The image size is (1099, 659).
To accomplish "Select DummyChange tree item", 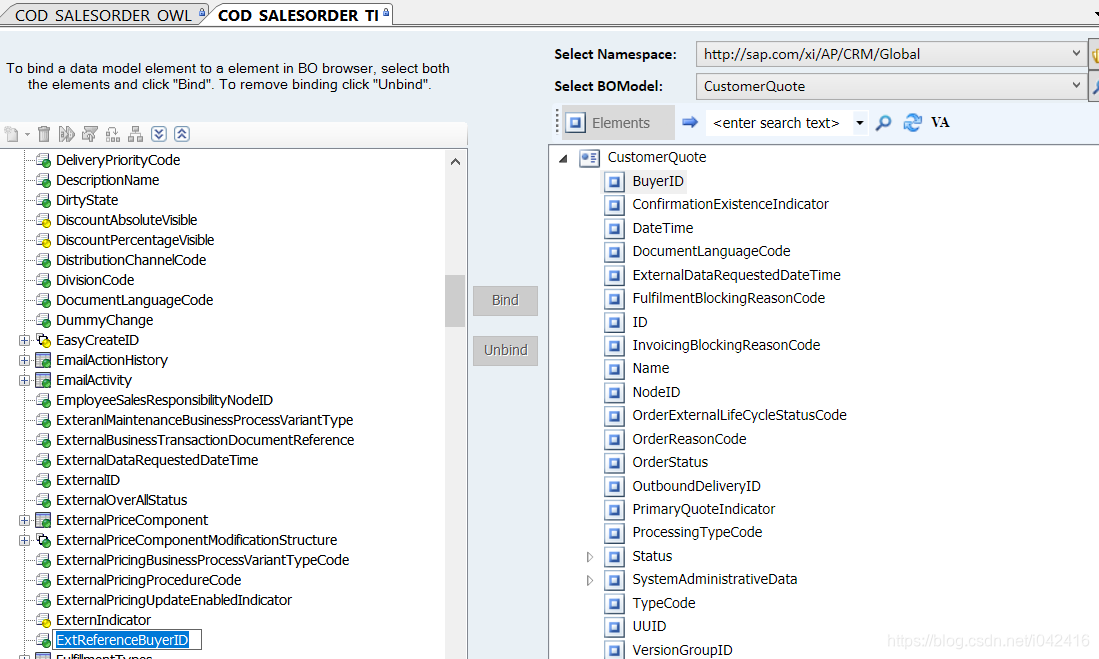I will point(104,320).
